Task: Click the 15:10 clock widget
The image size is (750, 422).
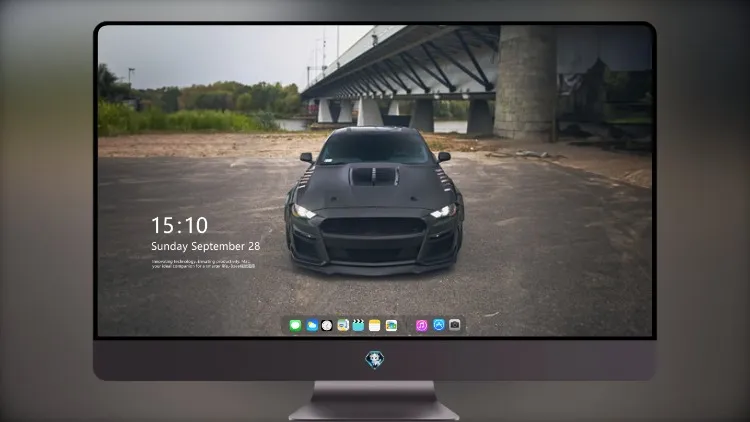Action: [x=179, y=225]
